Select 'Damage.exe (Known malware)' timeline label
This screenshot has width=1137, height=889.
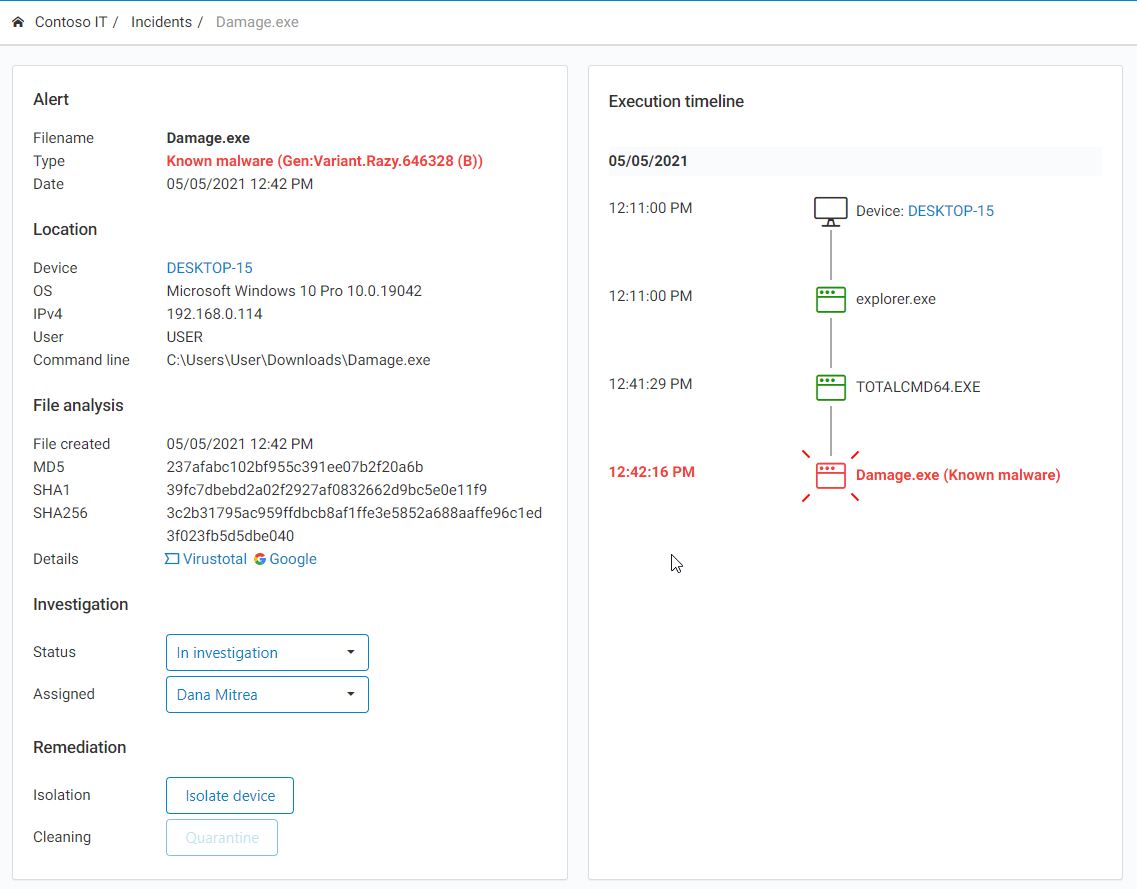point(958,475)
